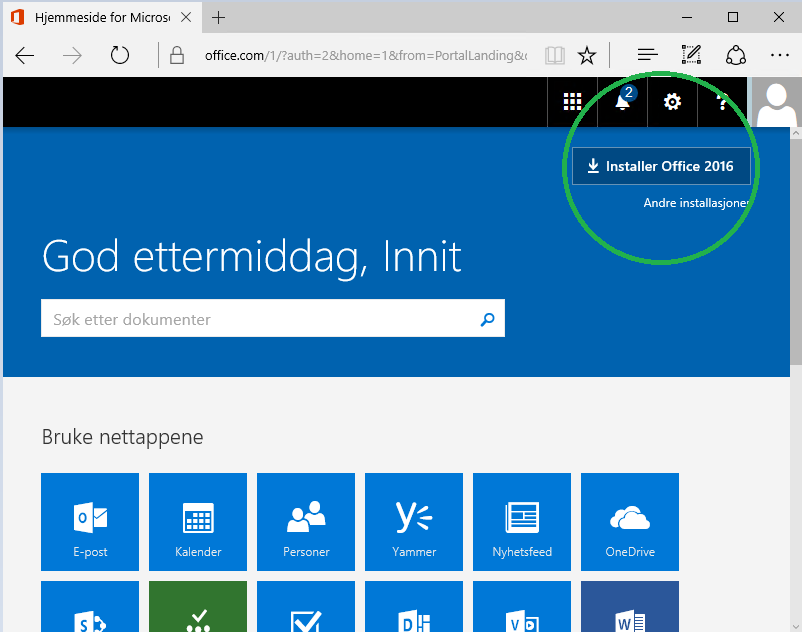This screenshot has width=802, height=632.
Task: Open the browser More actions menu
Action: pyautogui.click(x=779, y=55)
